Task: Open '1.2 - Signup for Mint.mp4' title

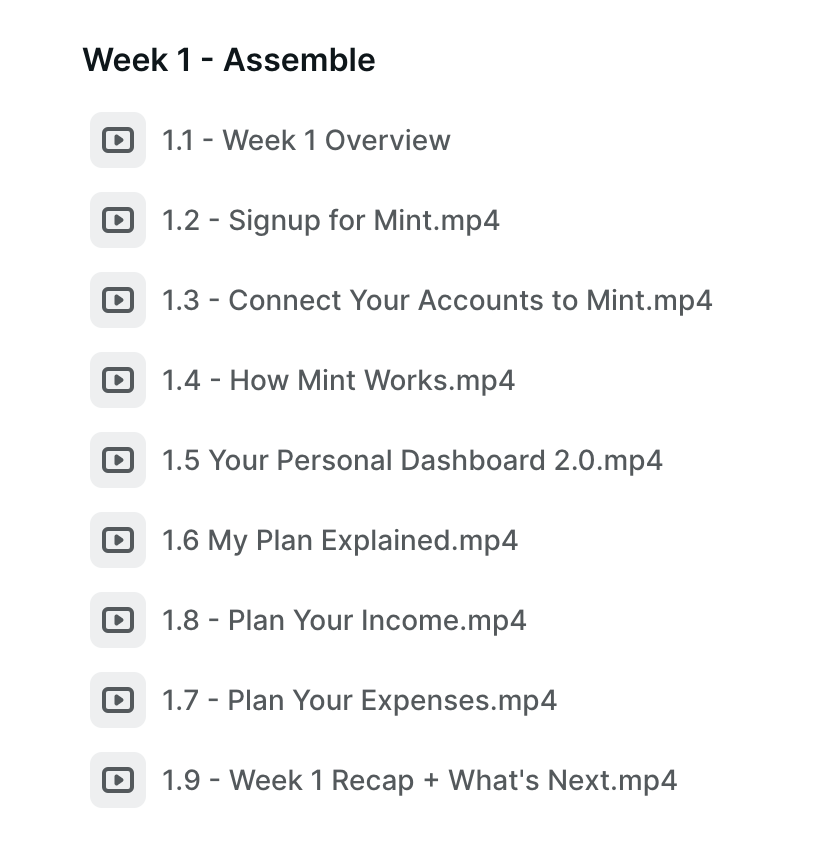Action: tap(331, 220)
